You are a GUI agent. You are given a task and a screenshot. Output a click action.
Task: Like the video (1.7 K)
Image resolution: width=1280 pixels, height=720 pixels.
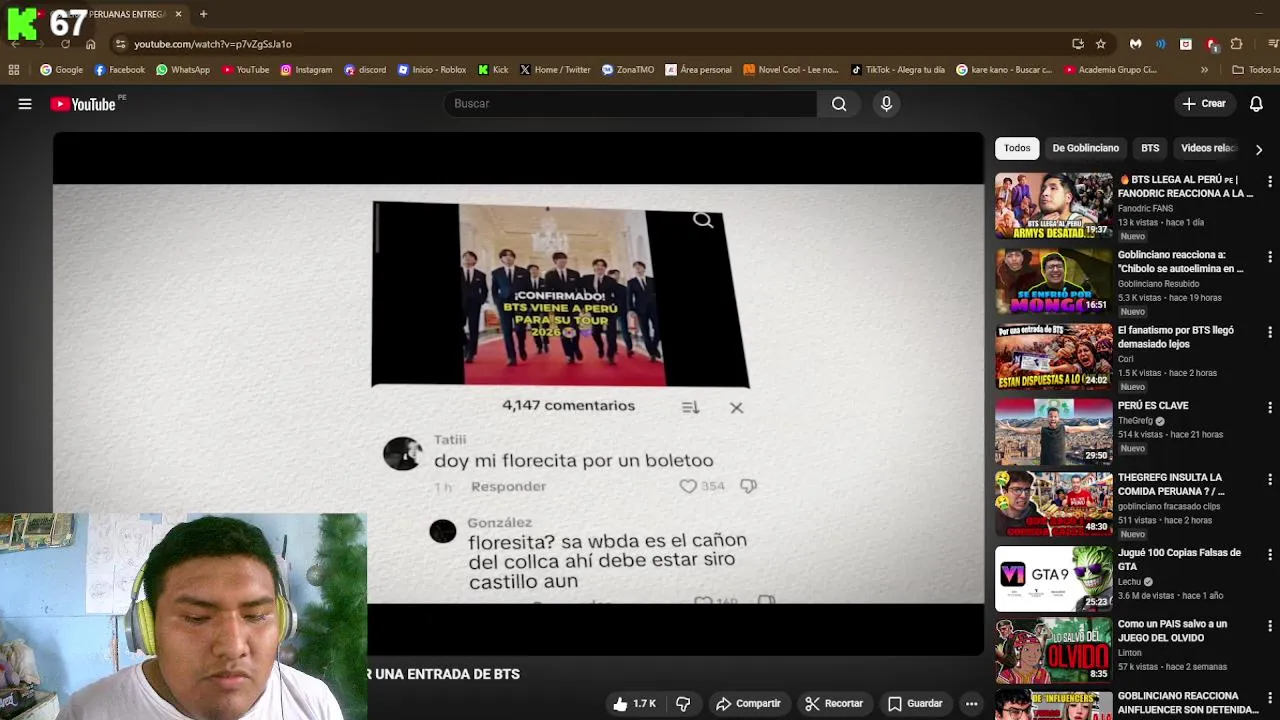634,704
